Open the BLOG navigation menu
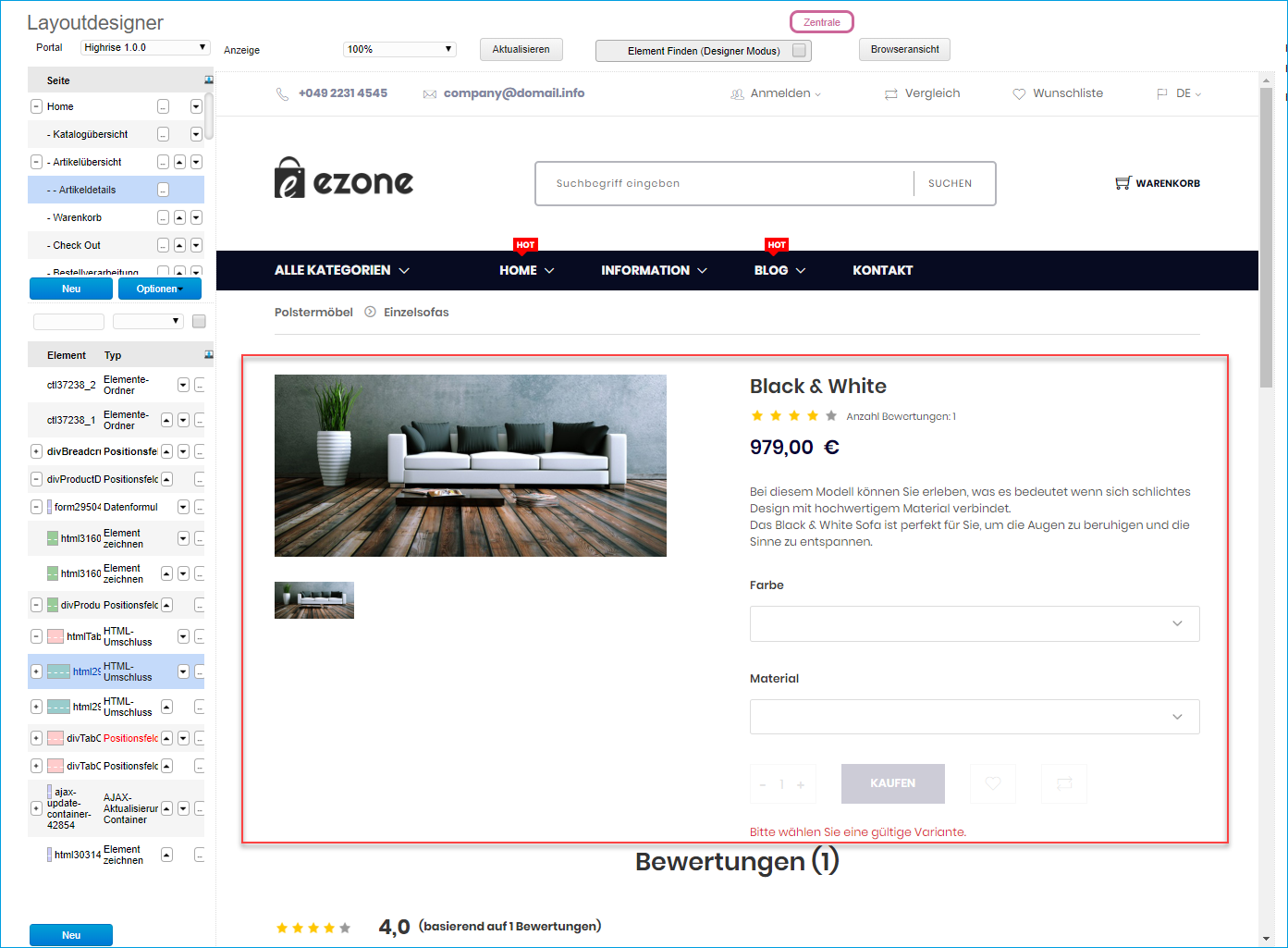This screenshot has width=1288, height=948. coord(779,270)
